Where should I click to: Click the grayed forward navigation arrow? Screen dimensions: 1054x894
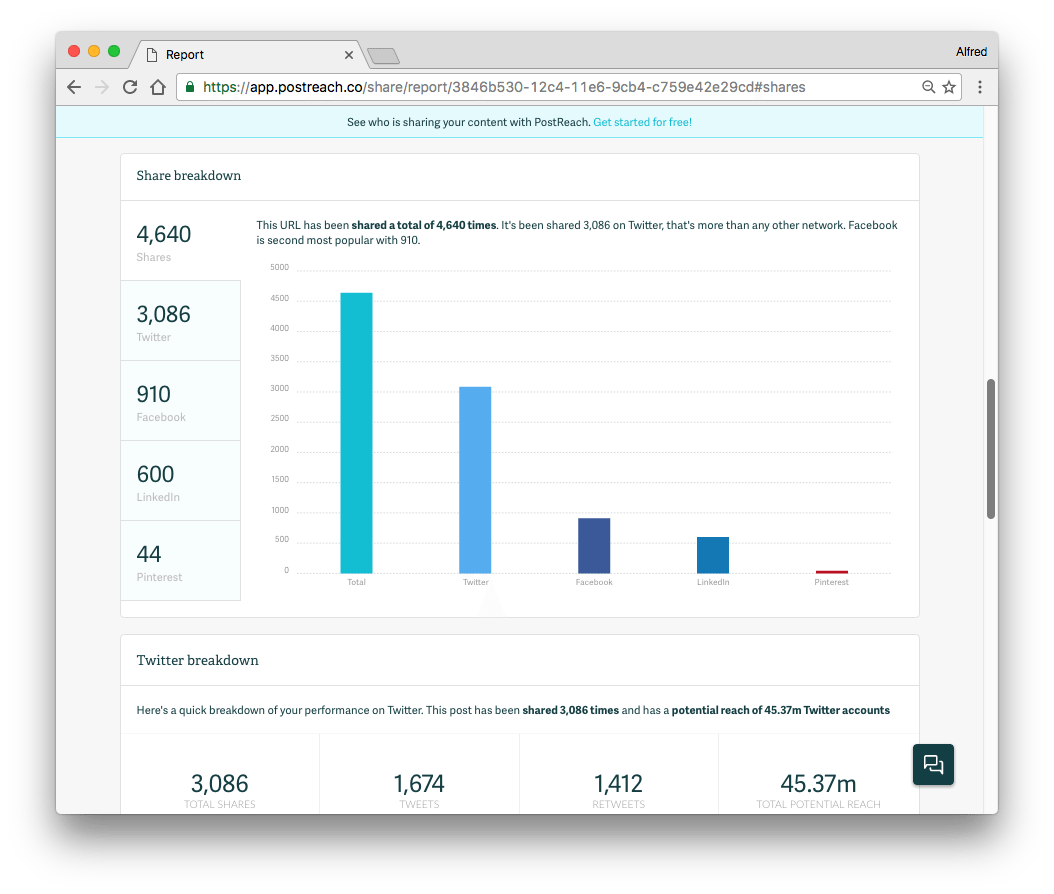[x=101, y=86]
